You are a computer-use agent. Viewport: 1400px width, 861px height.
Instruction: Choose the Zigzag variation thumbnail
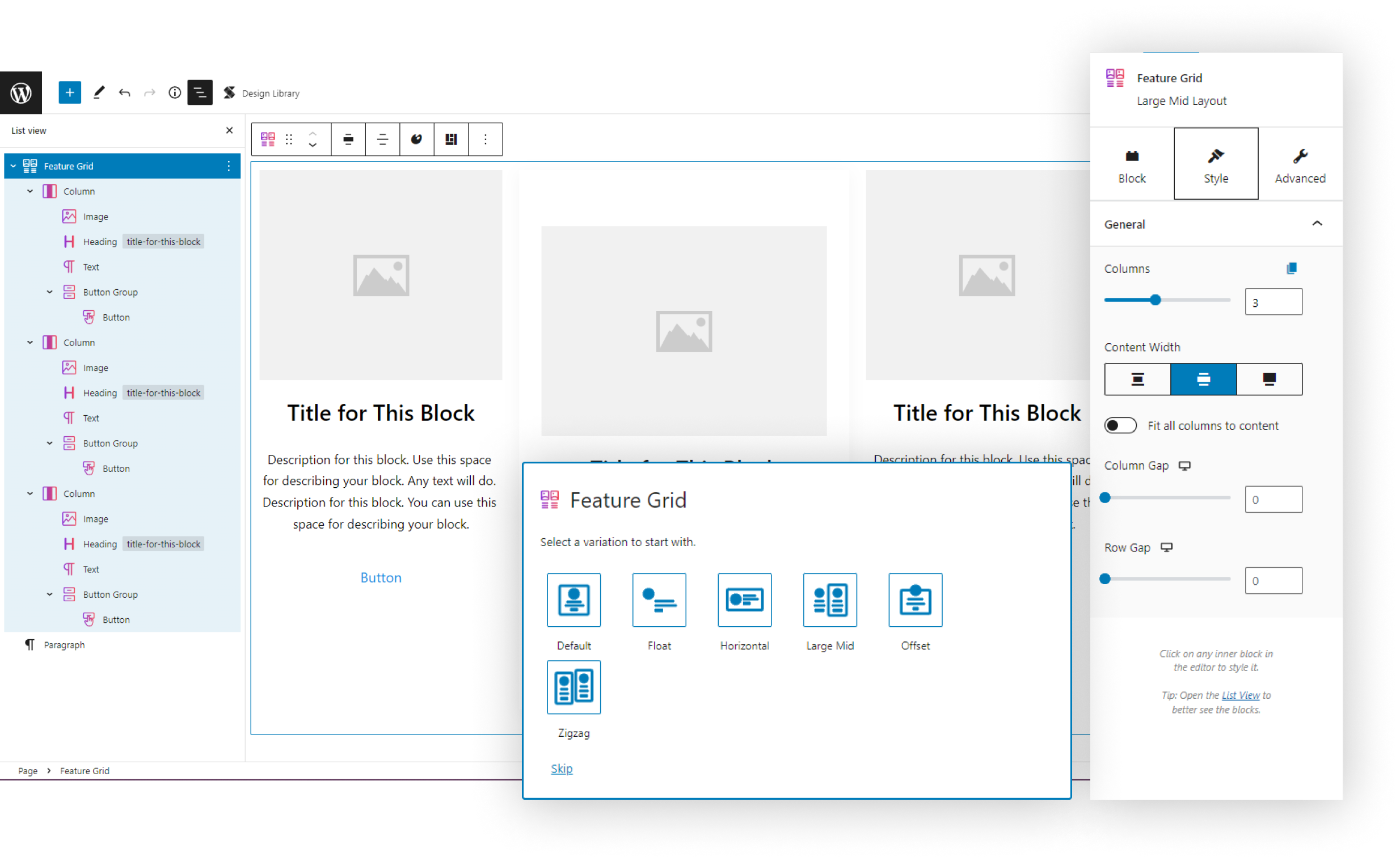574,687
